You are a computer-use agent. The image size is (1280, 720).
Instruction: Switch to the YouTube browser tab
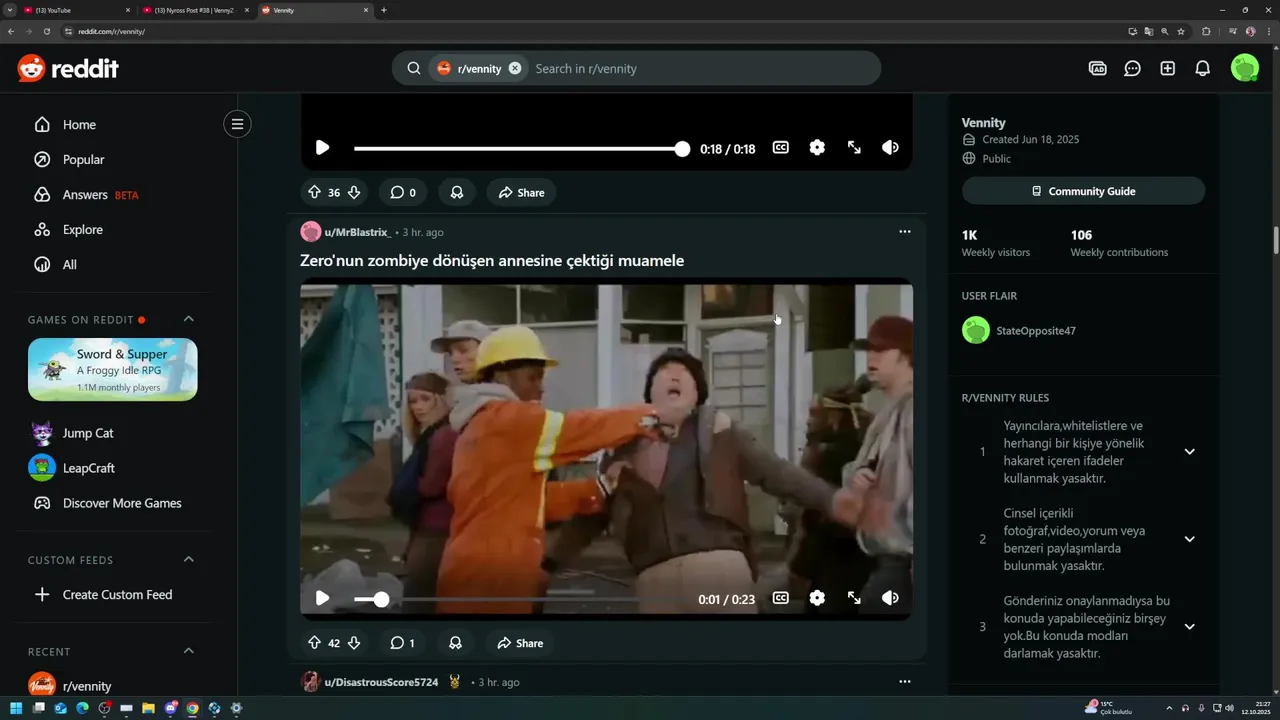pyautogui.click(x=76, y=10)
